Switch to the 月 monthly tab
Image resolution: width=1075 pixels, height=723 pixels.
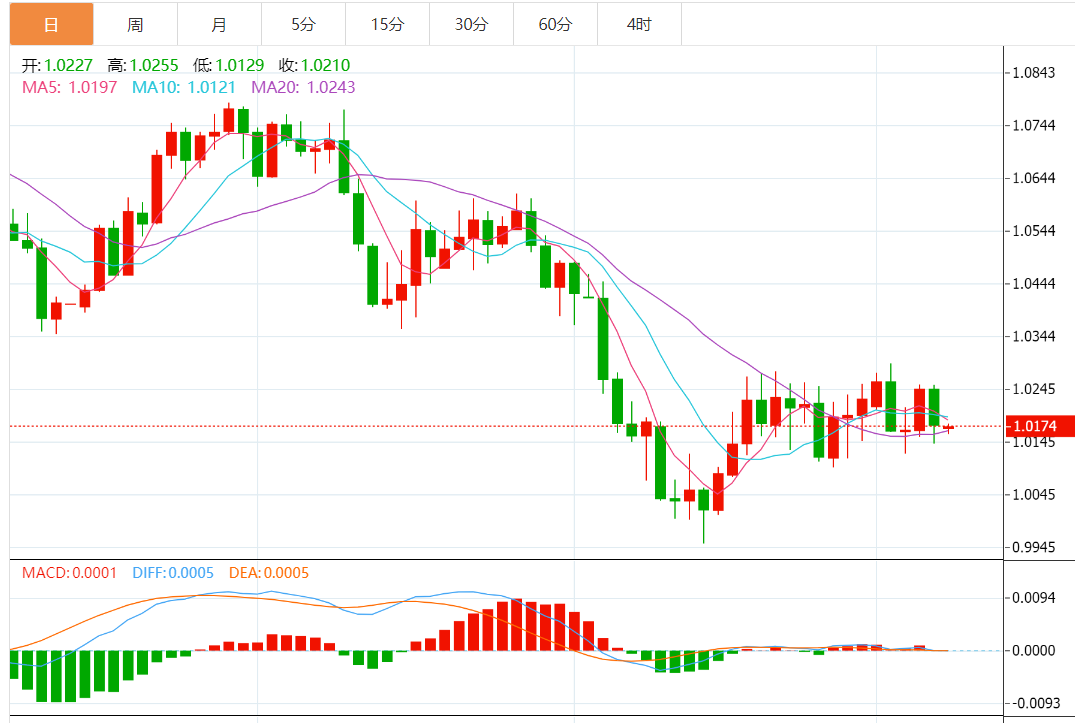click(x=219, y=24)
